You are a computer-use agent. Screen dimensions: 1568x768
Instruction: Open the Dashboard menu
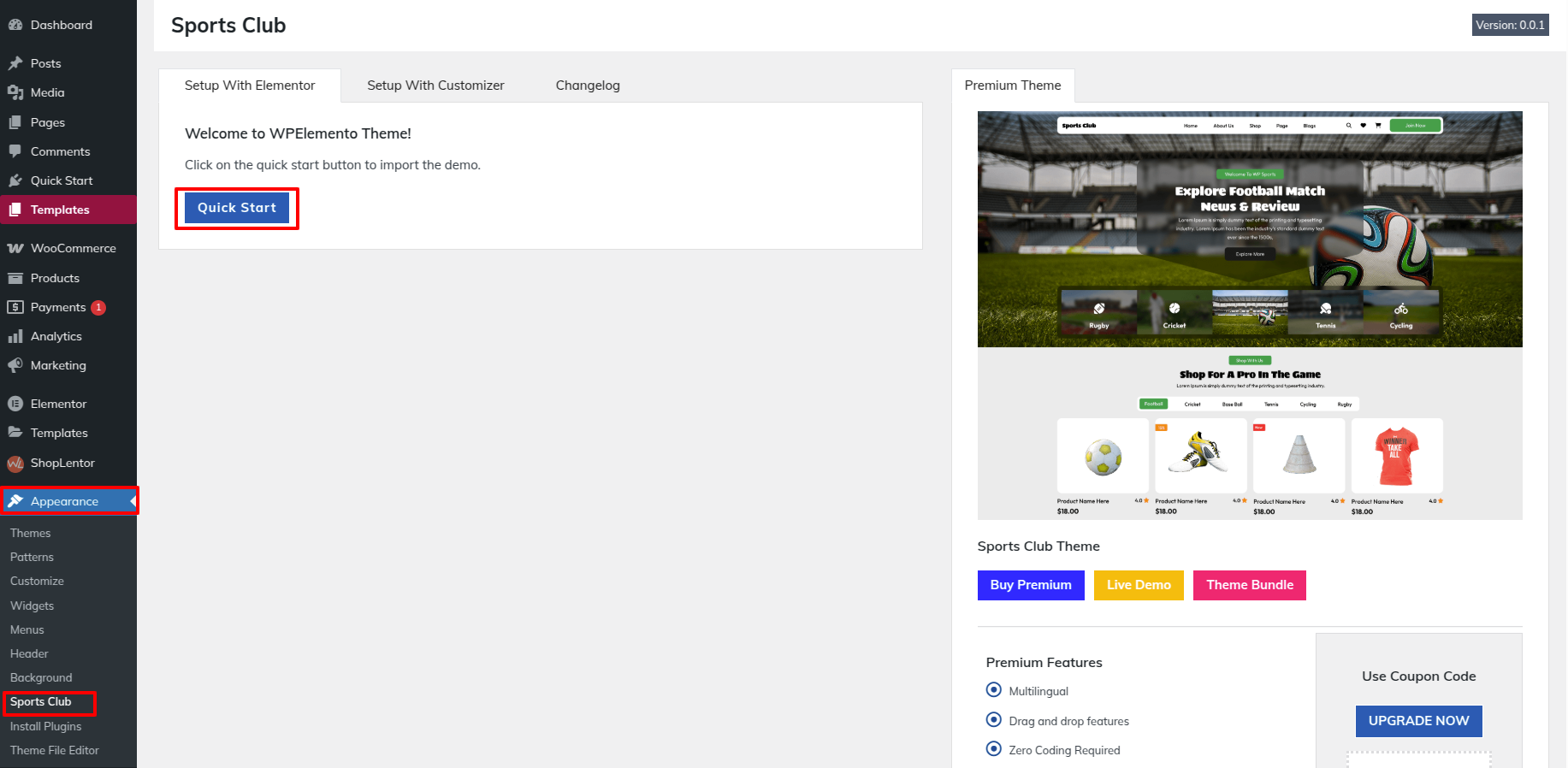68,25
